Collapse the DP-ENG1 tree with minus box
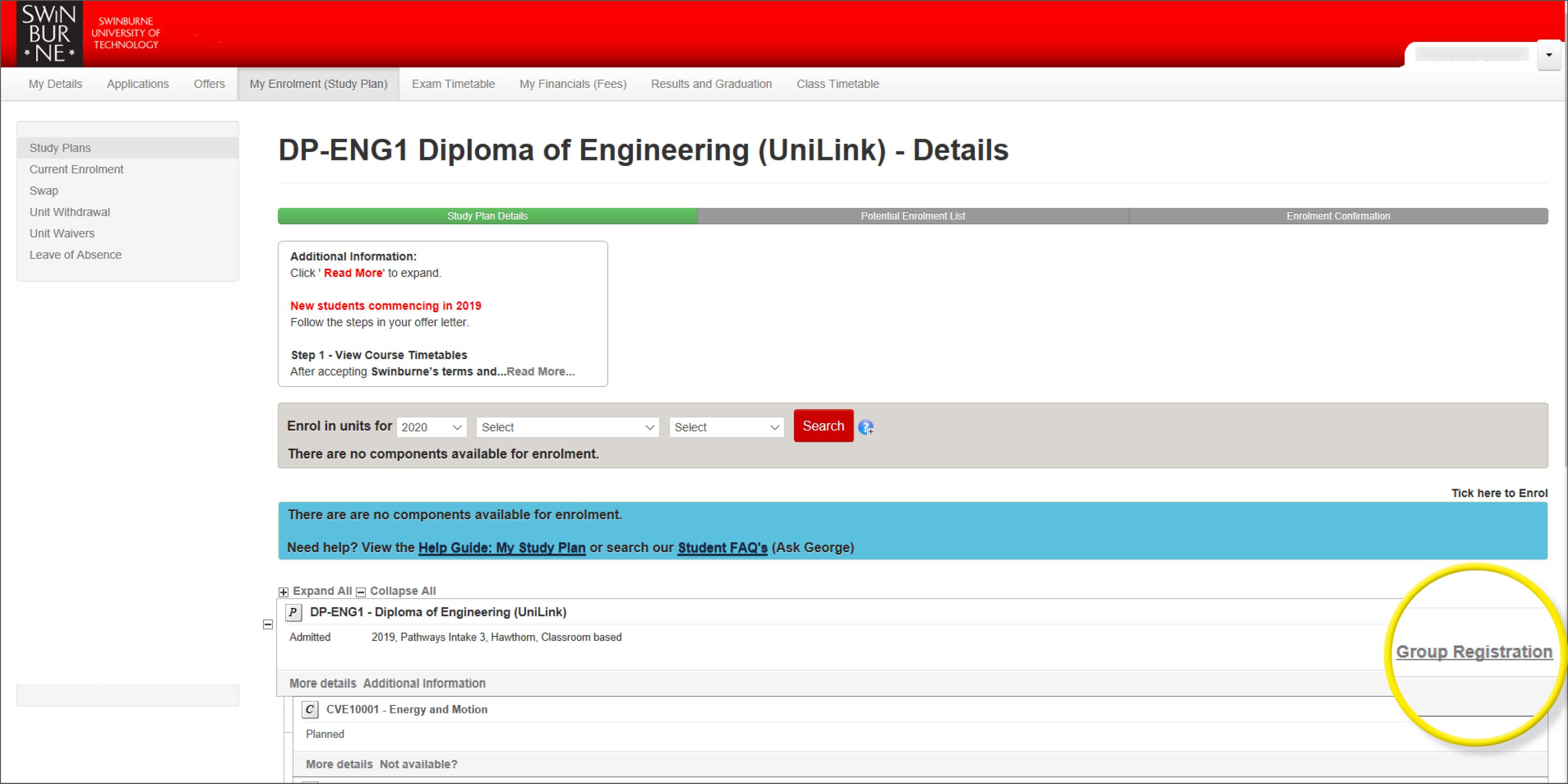 click(268, 625)
